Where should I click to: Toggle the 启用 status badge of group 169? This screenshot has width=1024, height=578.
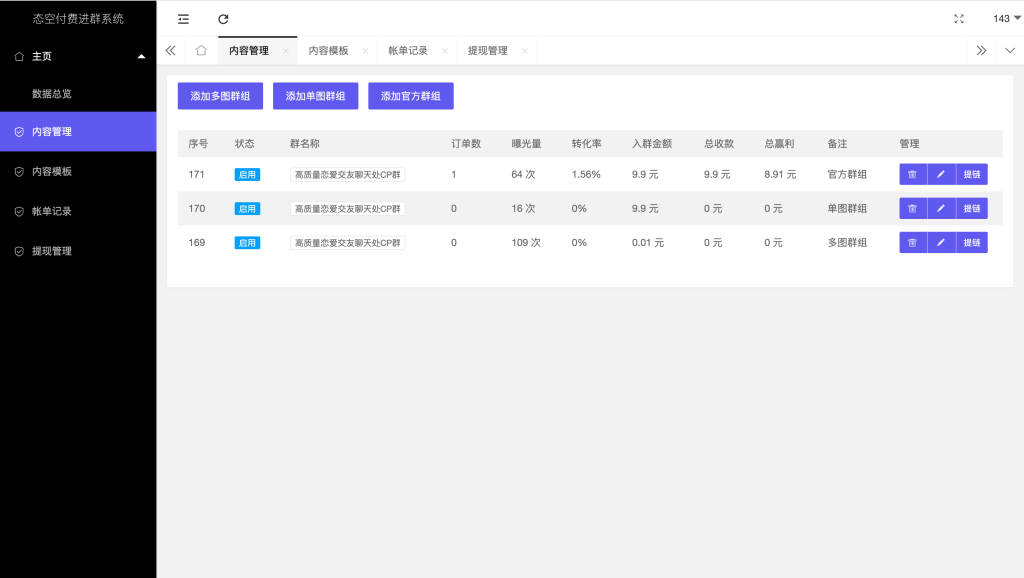pyautogui.click(x=247, y=242)
